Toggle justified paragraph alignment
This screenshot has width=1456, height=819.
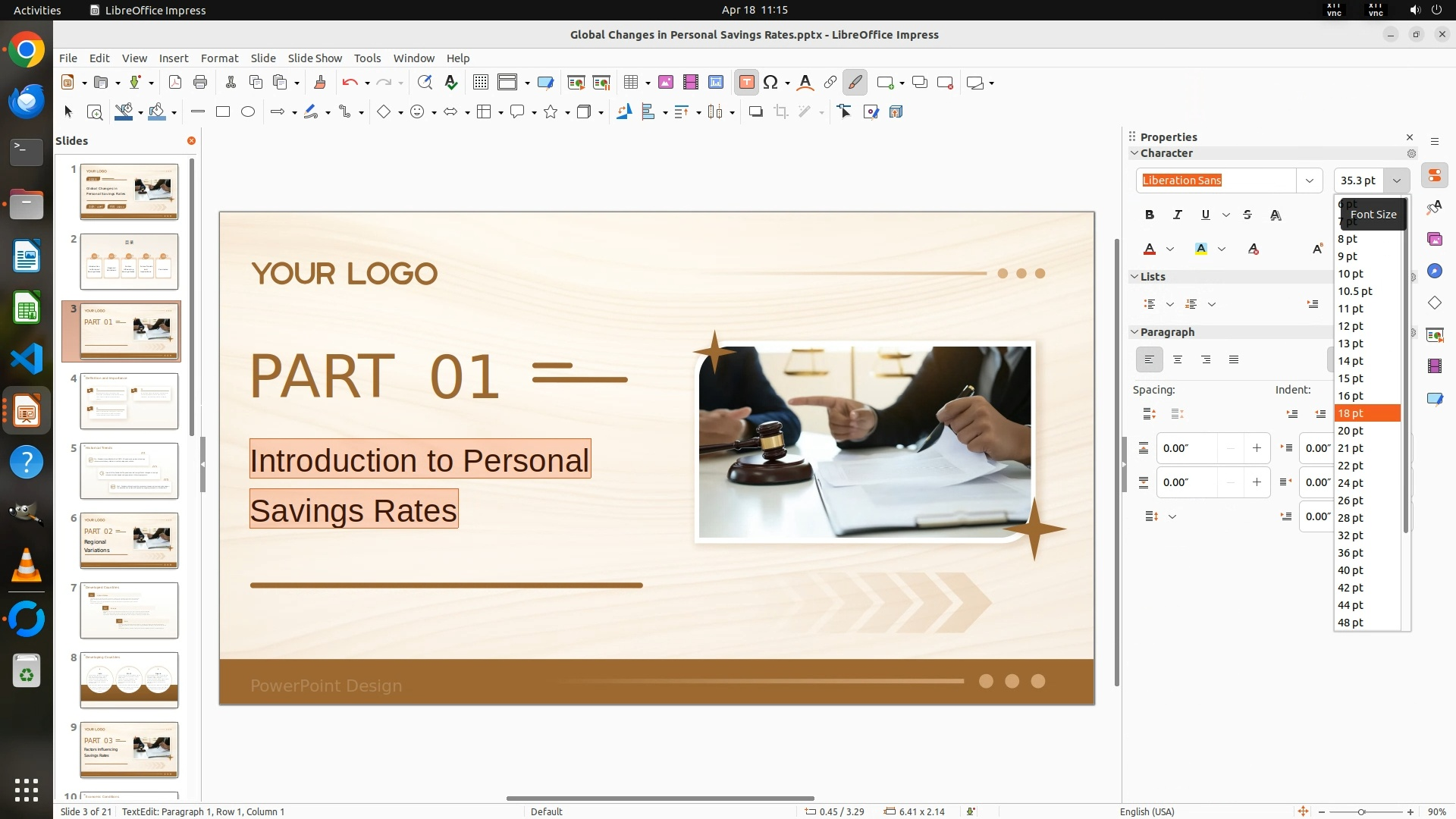tap(1234, 359)
